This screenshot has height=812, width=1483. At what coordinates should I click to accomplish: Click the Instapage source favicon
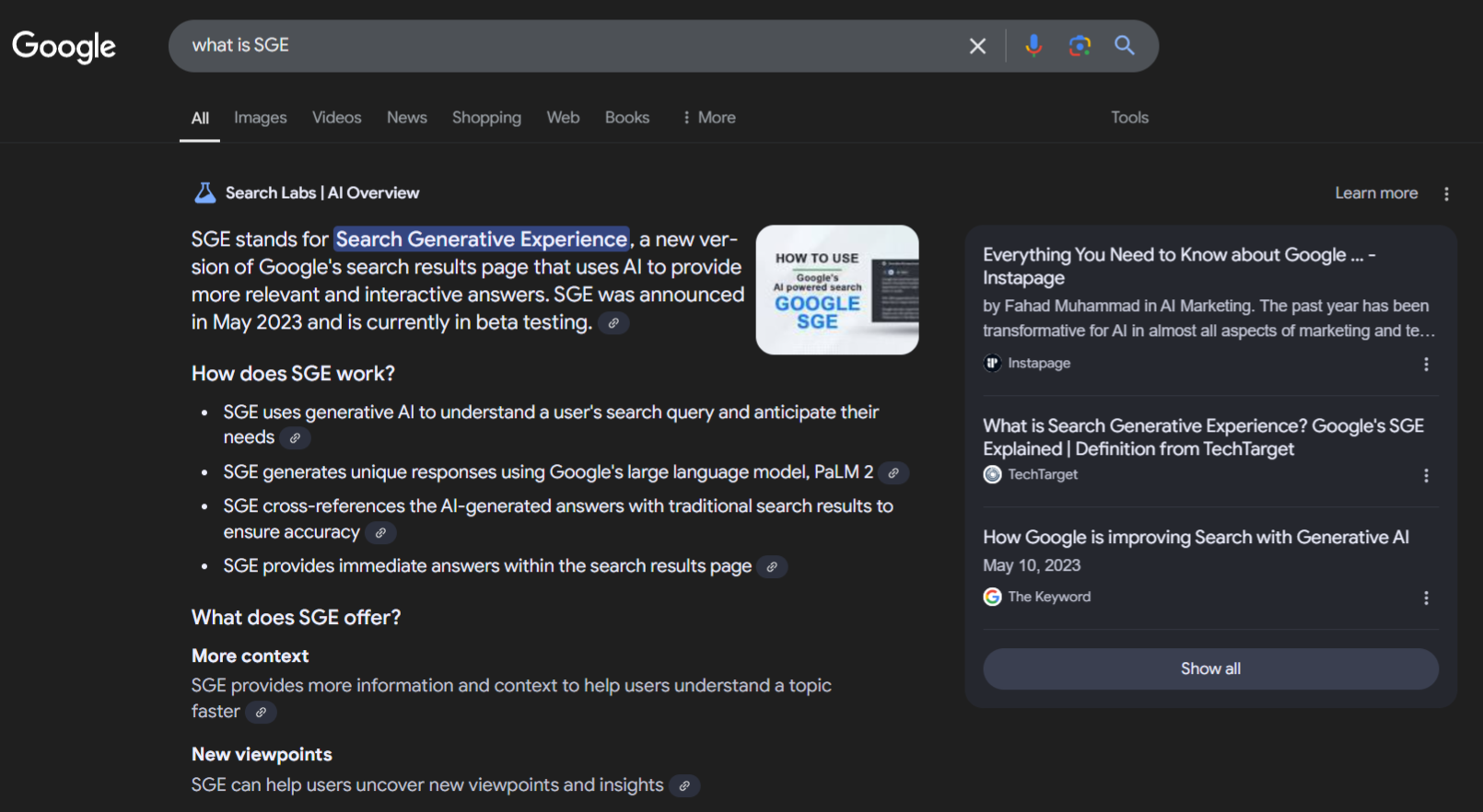click(992, 363)
